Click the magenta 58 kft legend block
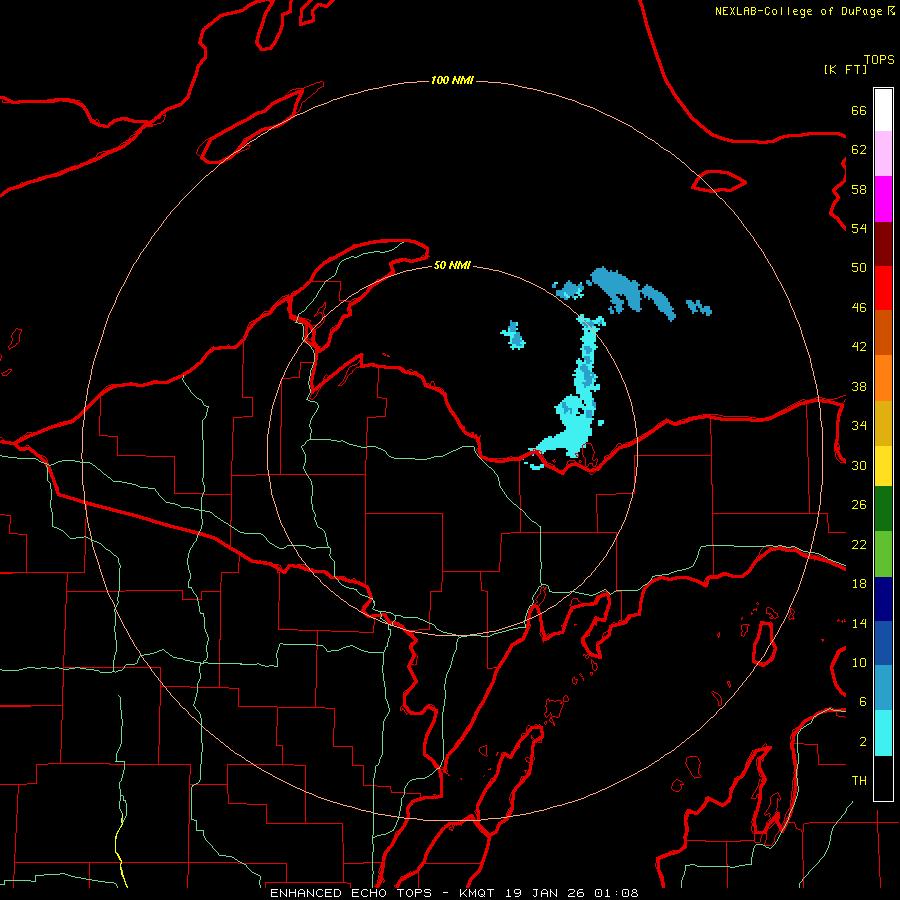This screenshot has height=900, width=900. [x=883, y=199]
